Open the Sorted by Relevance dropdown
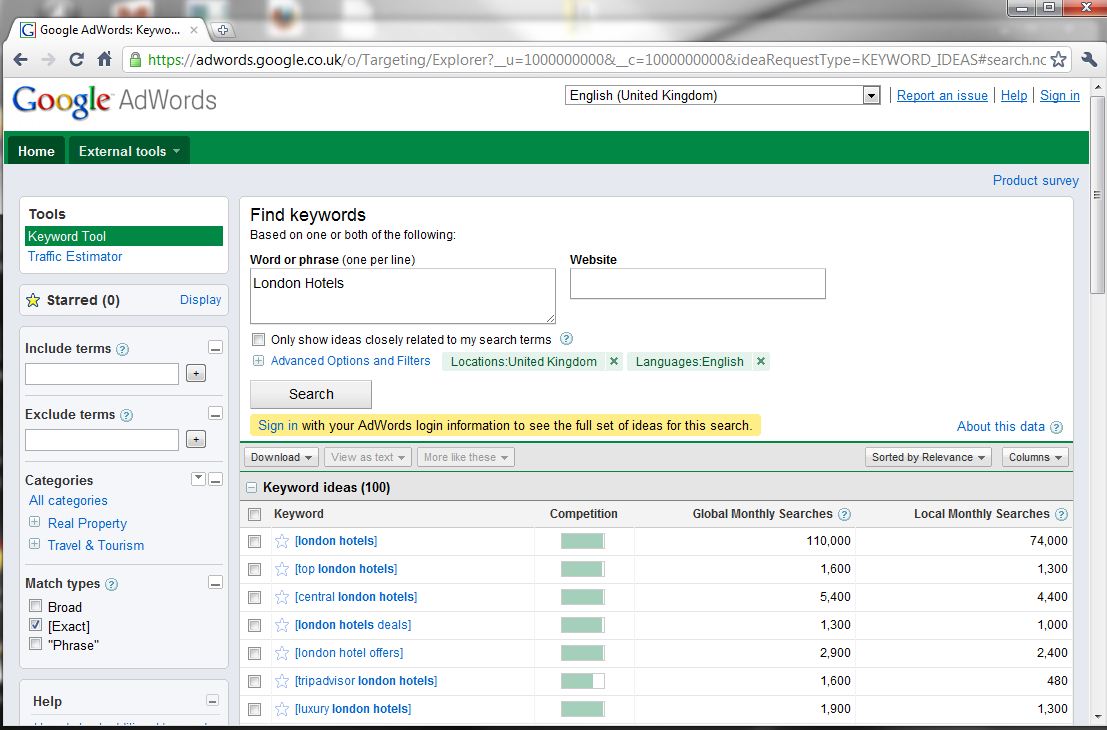1107x730 pixels. click(928, 457)
